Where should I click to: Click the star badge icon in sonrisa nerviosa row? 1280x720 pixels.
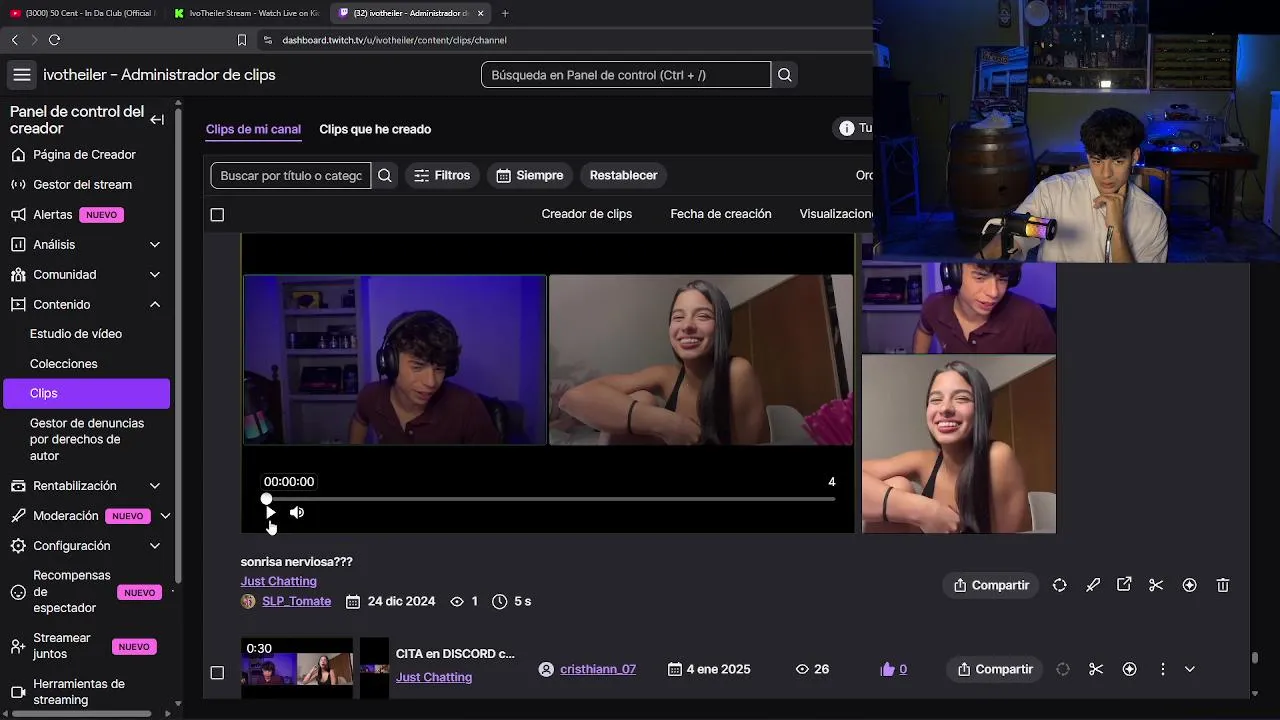tap(1189, 585)
